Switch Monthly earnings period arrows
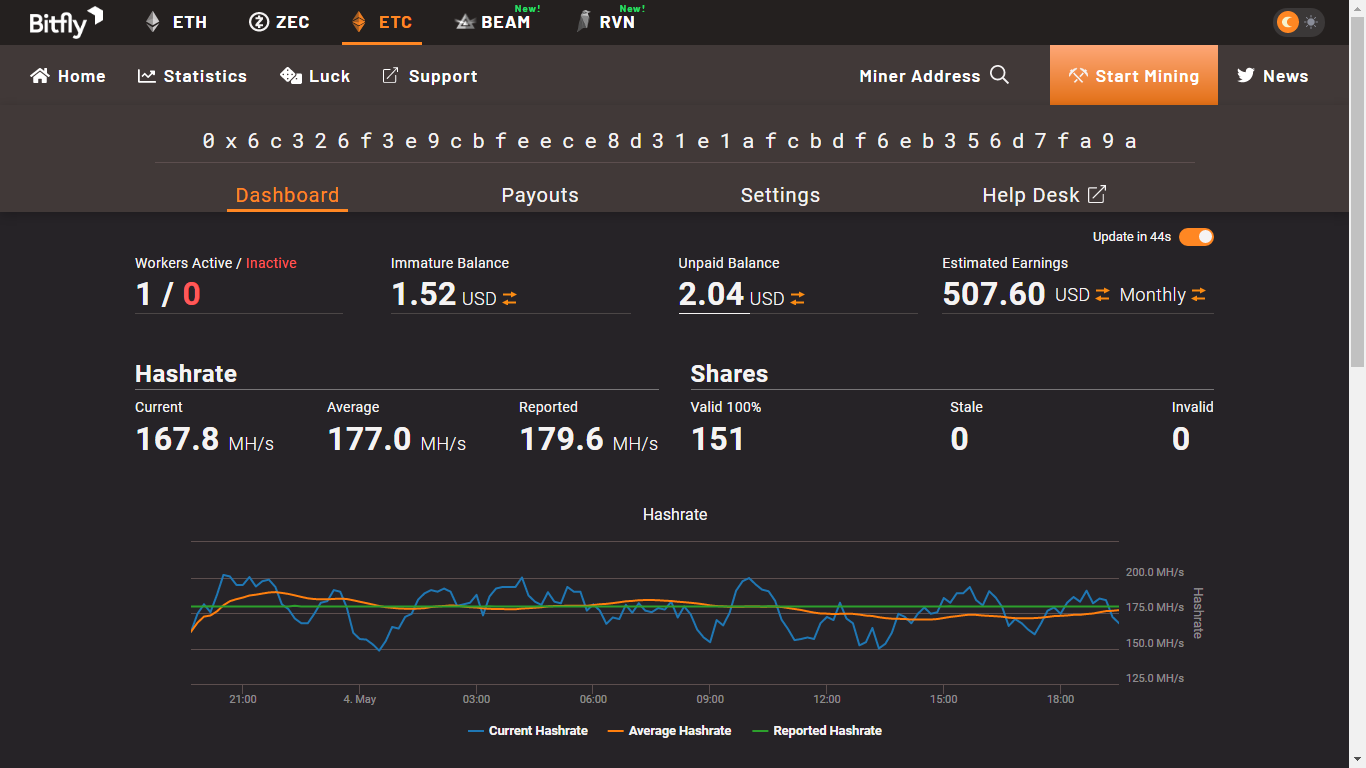1366x768 pixels. [1199, 294]
